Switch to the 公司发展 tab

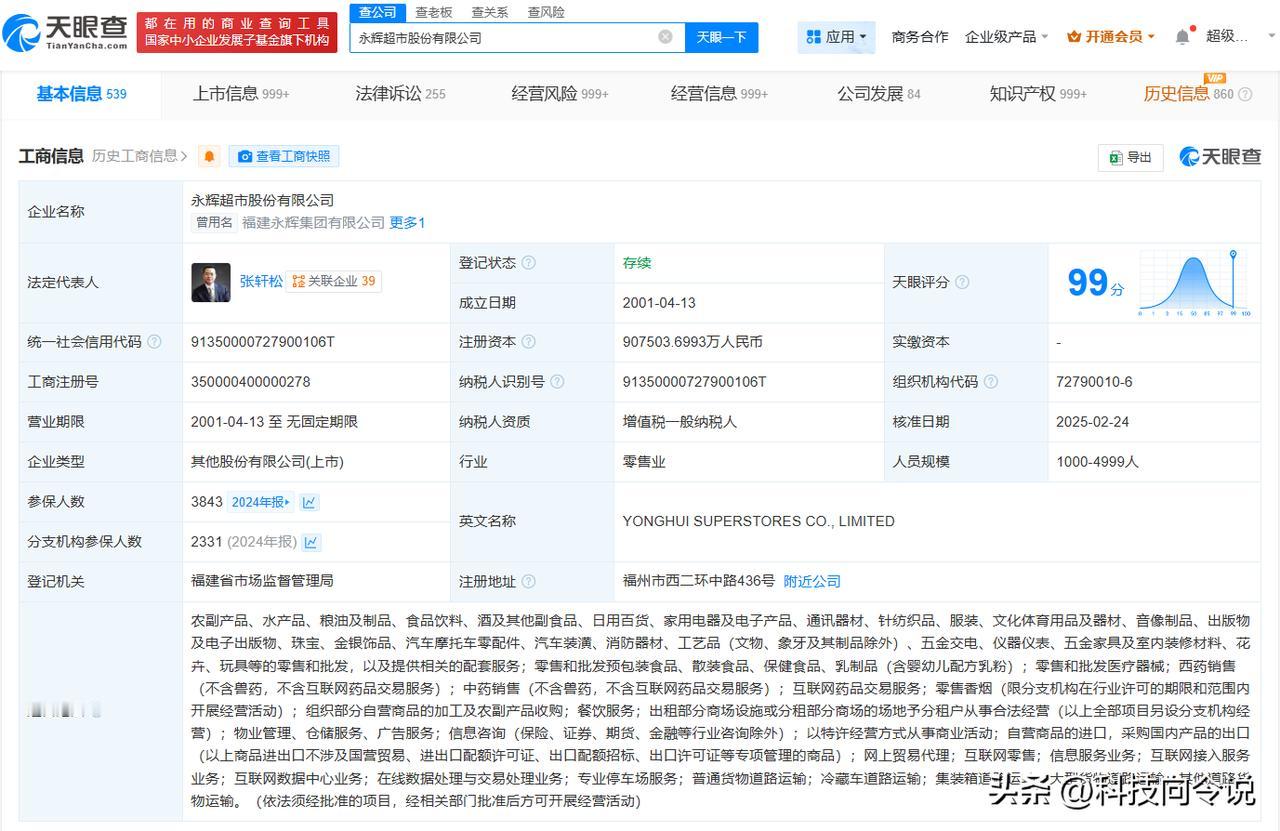[879, 94]
